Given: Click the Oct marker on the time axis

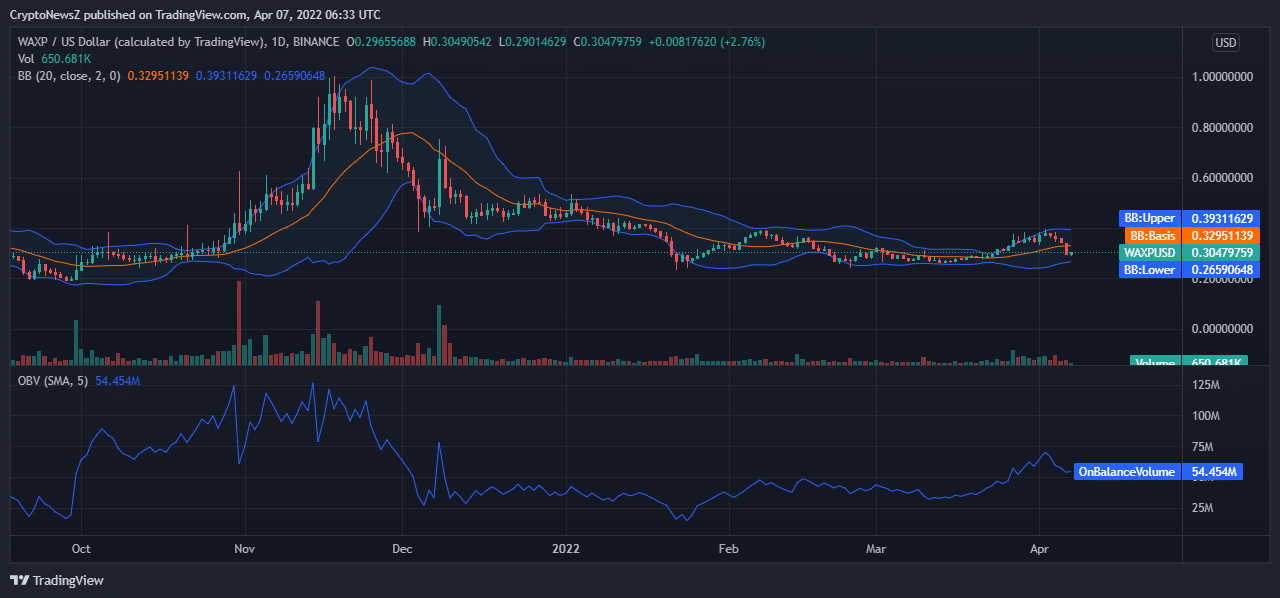Looking at the screenshot, I should click(x=82, y=549).
